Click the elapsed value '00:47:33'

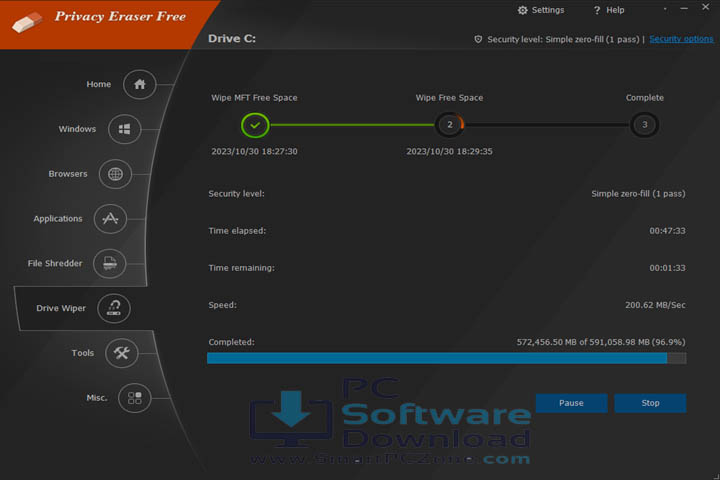667,231
